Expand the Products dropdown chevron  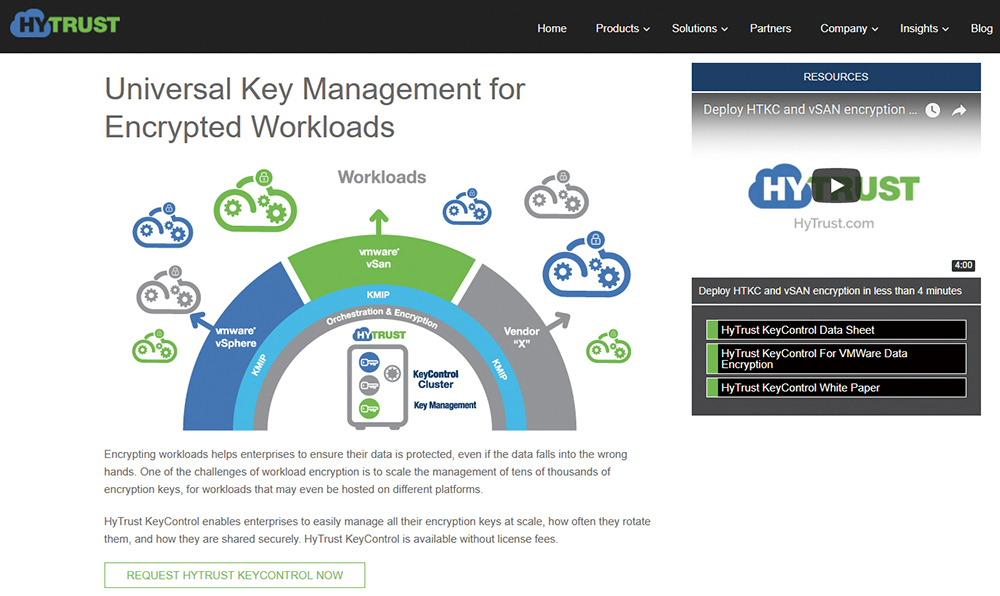point(647,29)
